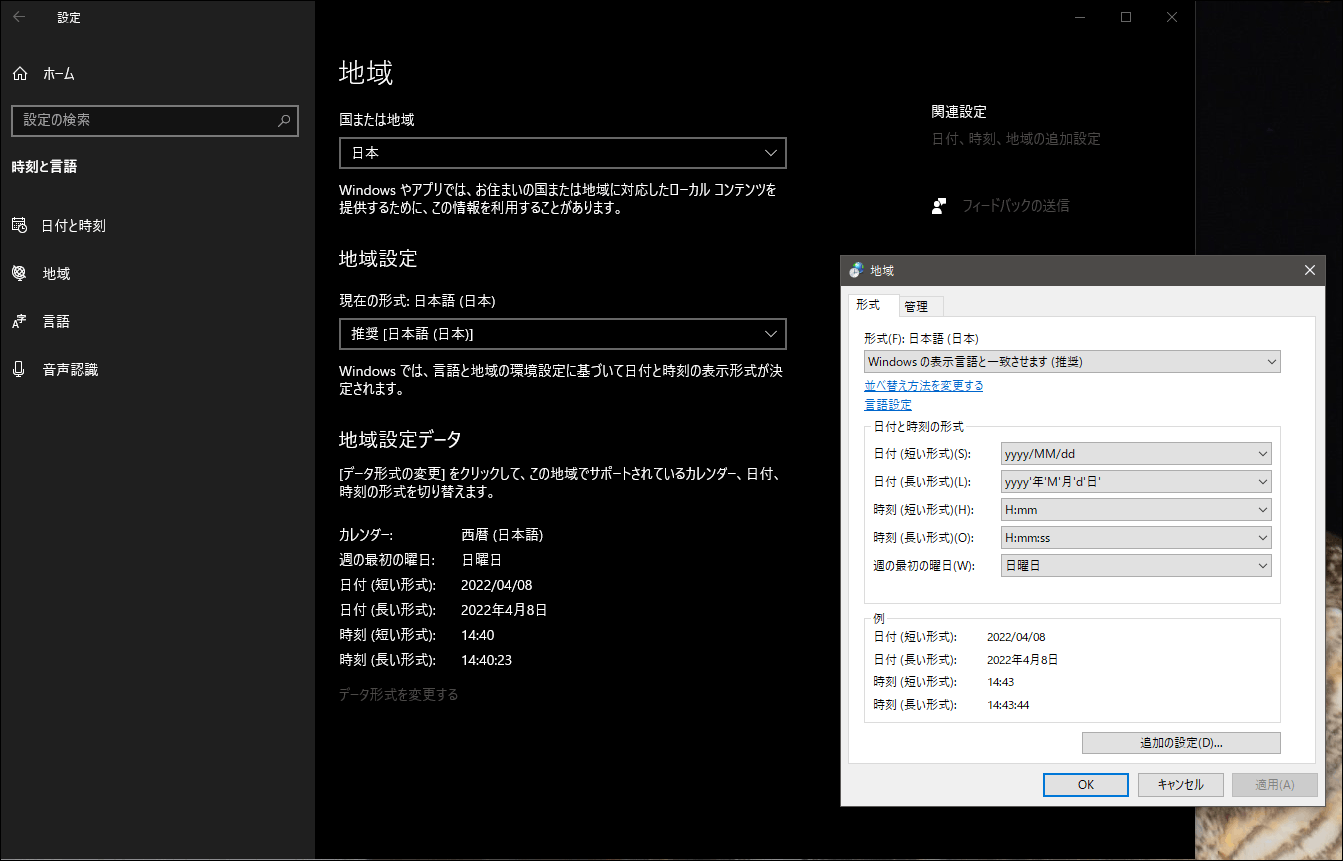Click the 適用(A) button
This screenshot has height=861, width=1343.
(x=1275, y=785)
